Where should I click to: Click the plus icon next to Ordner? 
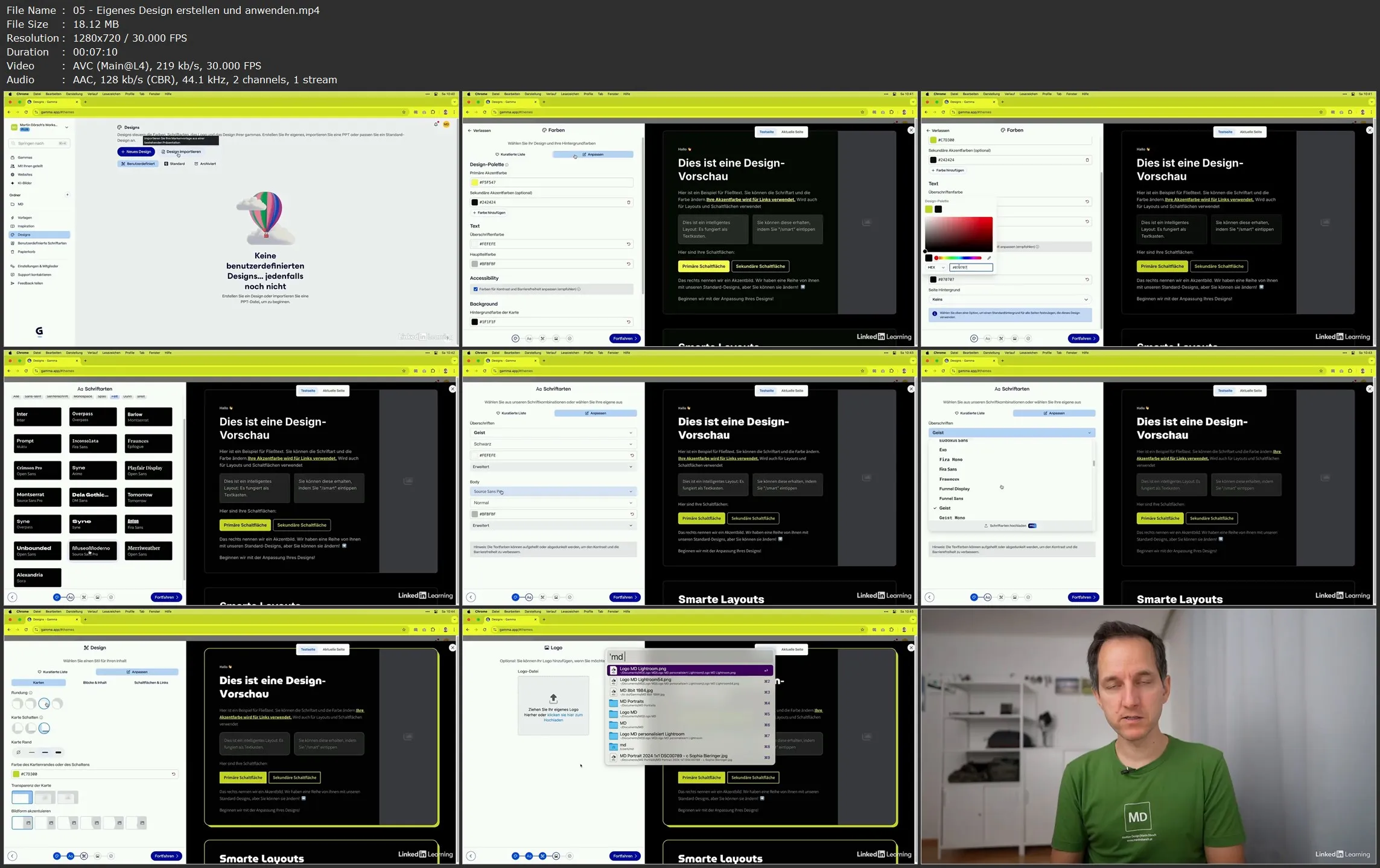(x=67, y=195)
